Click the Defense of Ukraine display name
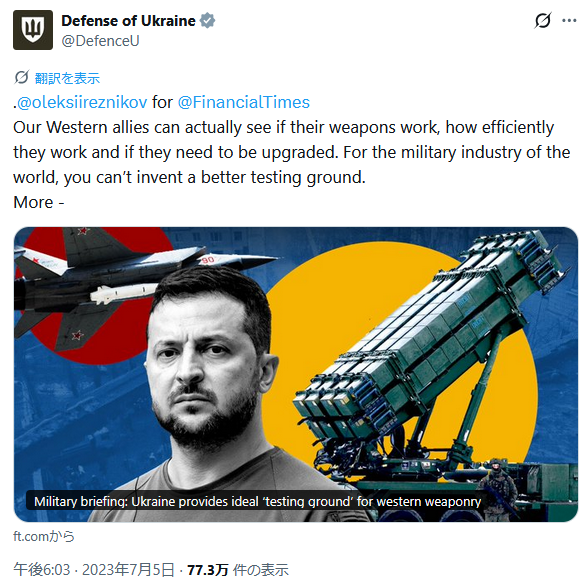 point(128,21)
